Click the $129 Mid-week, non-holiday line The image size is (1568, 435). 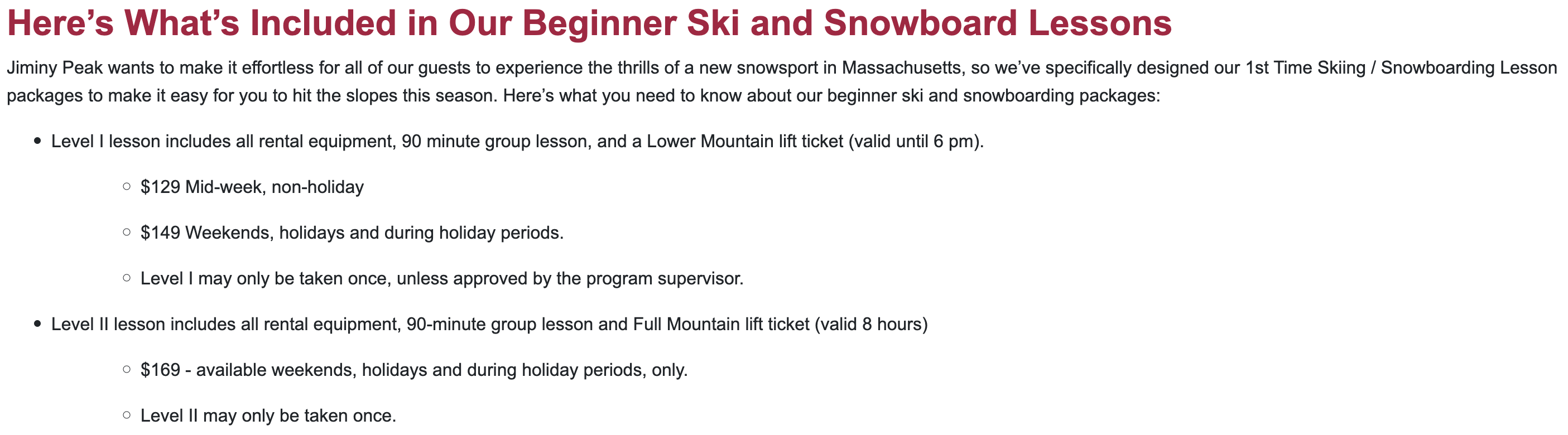click(x=252, y=187)
